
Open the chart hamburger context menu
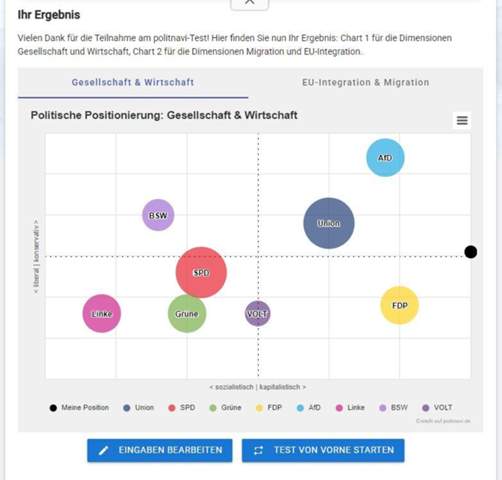(462, 120)
